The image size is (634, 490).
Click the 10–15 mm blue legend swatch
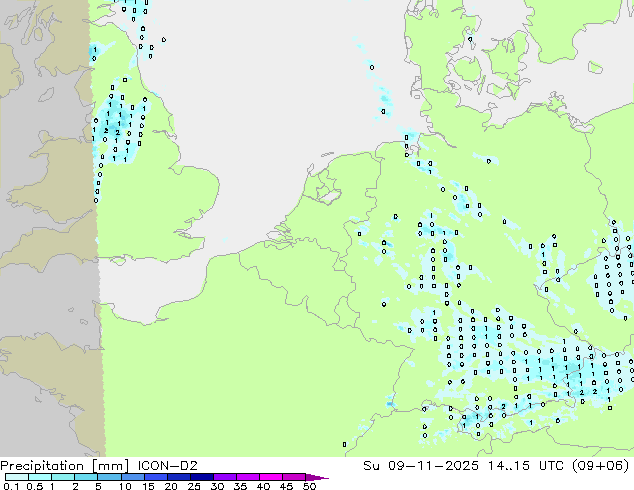(133, 477)
